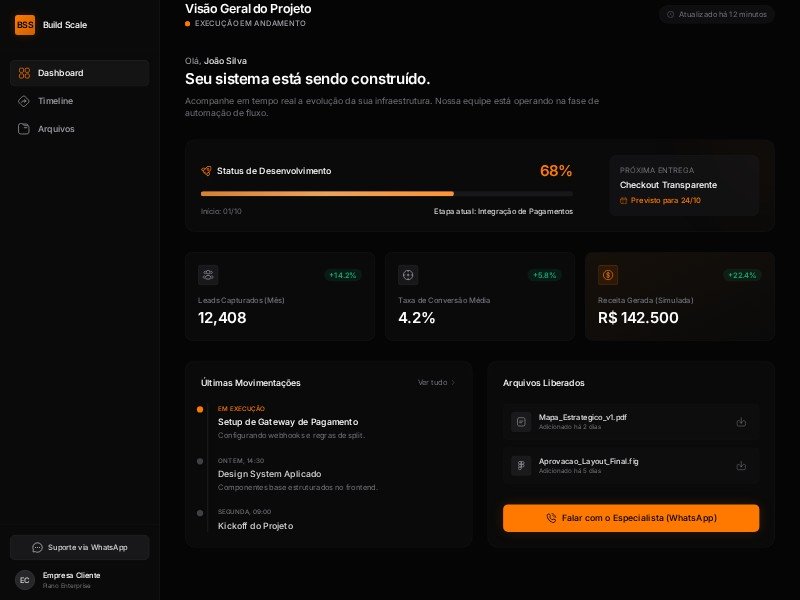Select the Setup de Gateway de Pagamento entry
Viewport: 800px width, 600px height.
coord(288,422)
